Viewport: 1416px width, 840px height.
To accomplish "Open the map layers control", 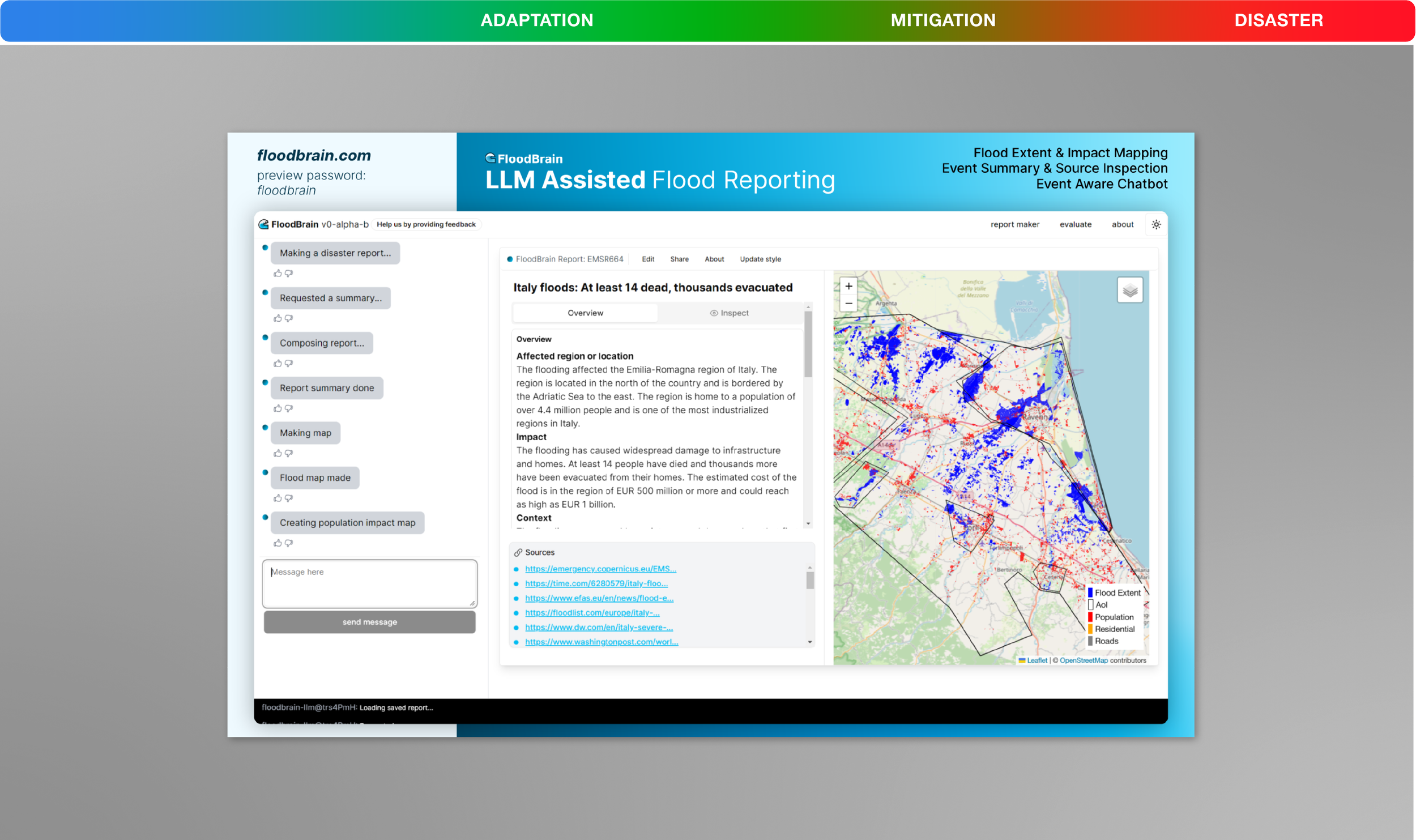I will click(x=1130, y=290).
